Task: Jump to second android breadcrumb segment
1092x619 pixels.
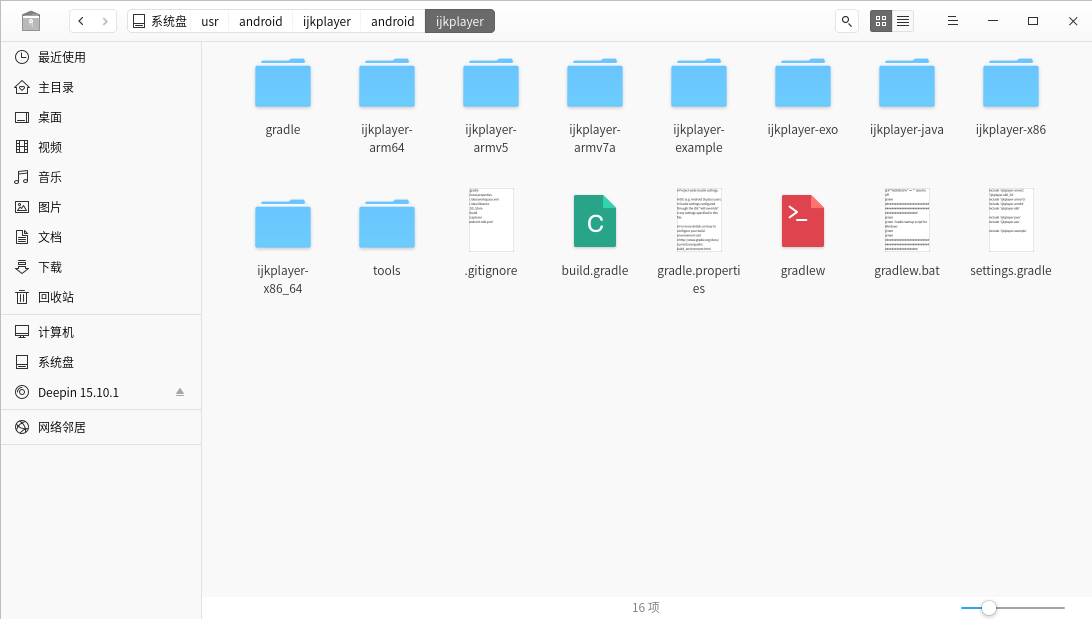Action: click(393, 21)
